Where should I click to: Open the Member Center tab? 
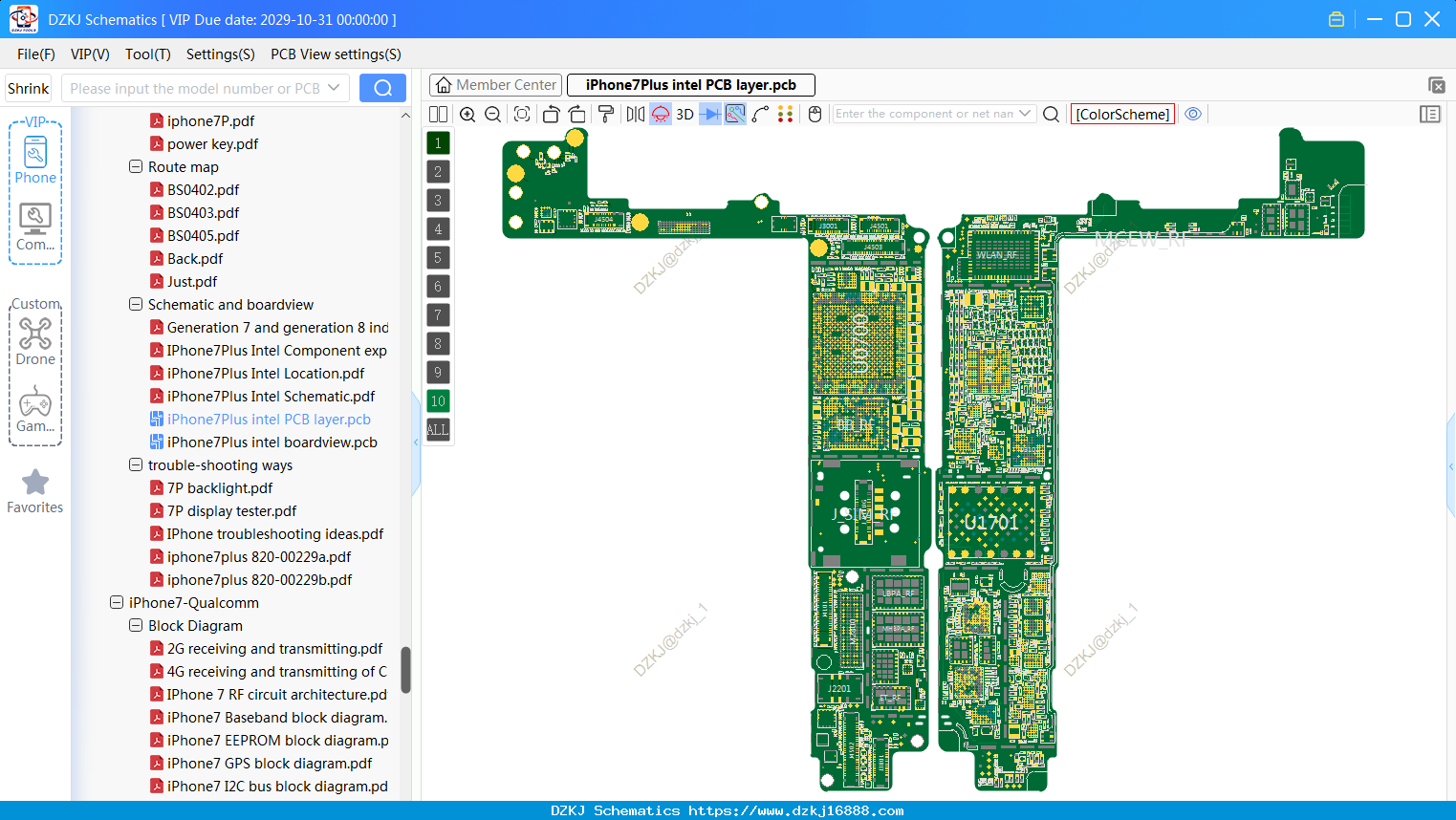(495, 85)
